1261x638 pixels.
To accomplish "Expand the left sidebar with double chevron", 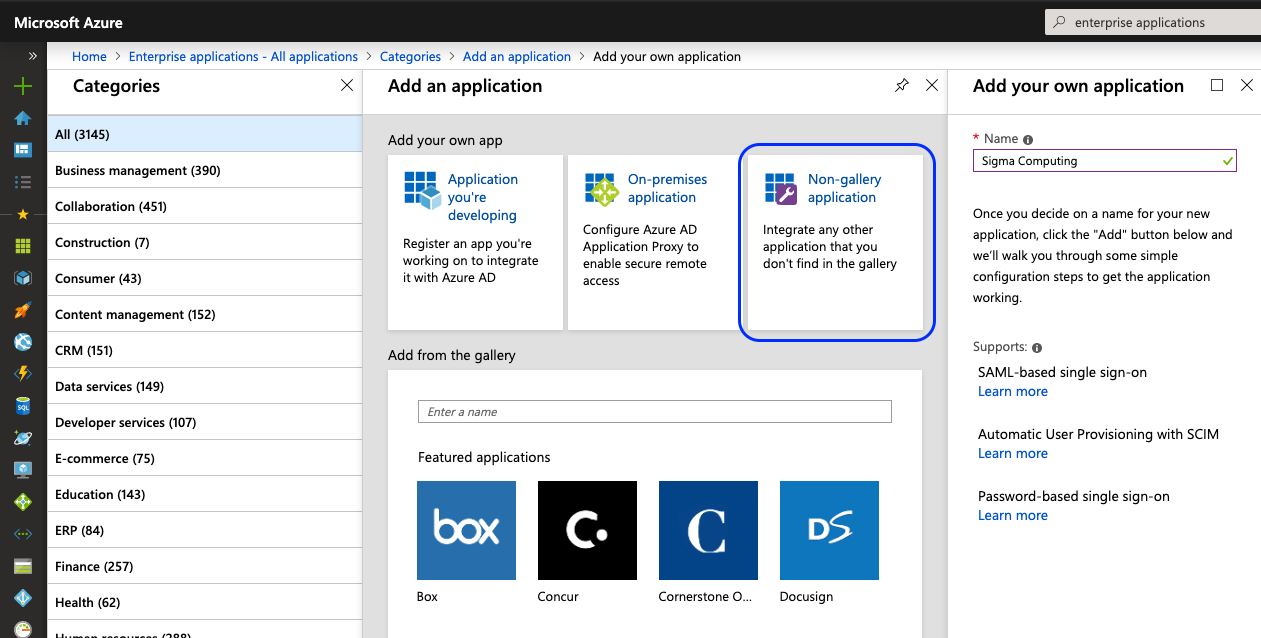I will click(33, 56).
